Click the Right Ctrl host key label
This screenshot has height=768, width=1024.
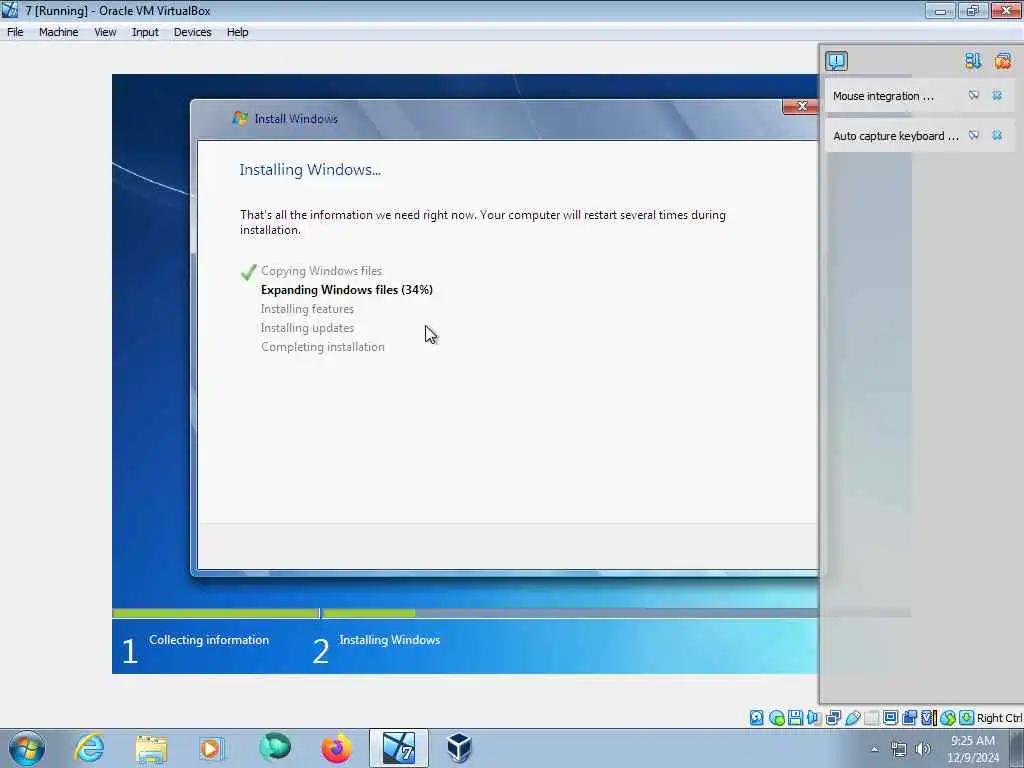[999, 718]
